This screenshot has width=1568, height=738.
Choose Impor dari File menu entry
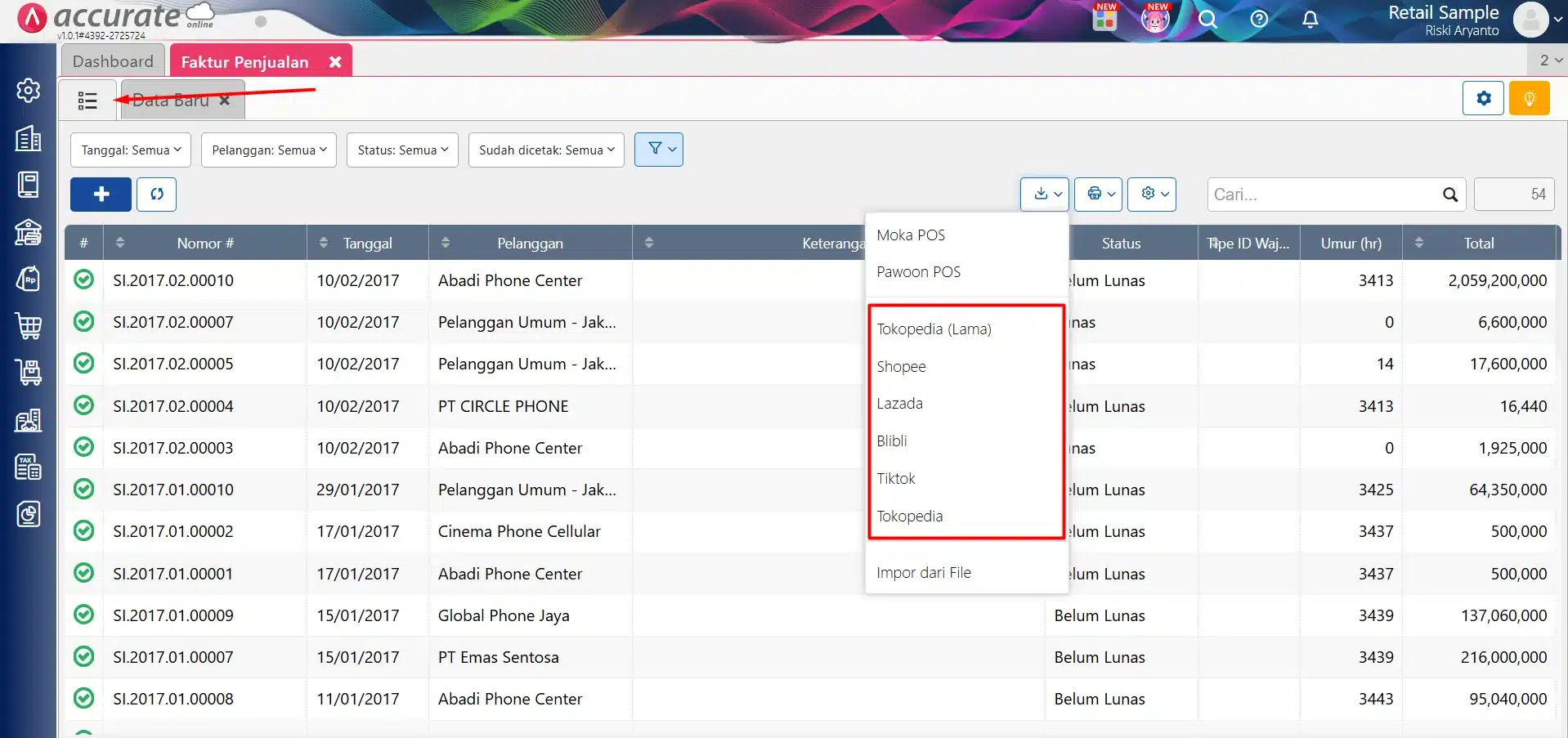pos(924,573)
